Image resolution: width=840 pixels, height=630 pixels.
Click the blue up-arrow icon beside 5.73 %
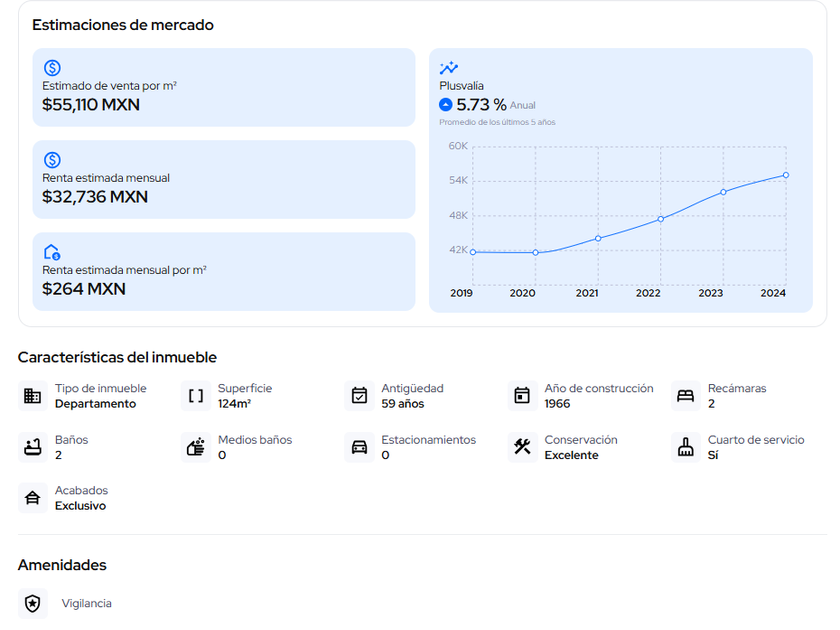(x=446, y=104)
